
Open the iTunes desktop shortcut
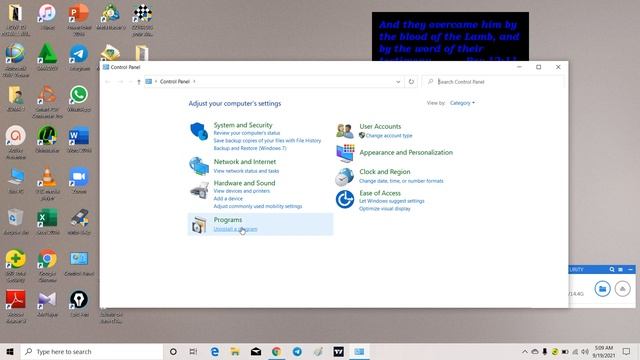47,18
